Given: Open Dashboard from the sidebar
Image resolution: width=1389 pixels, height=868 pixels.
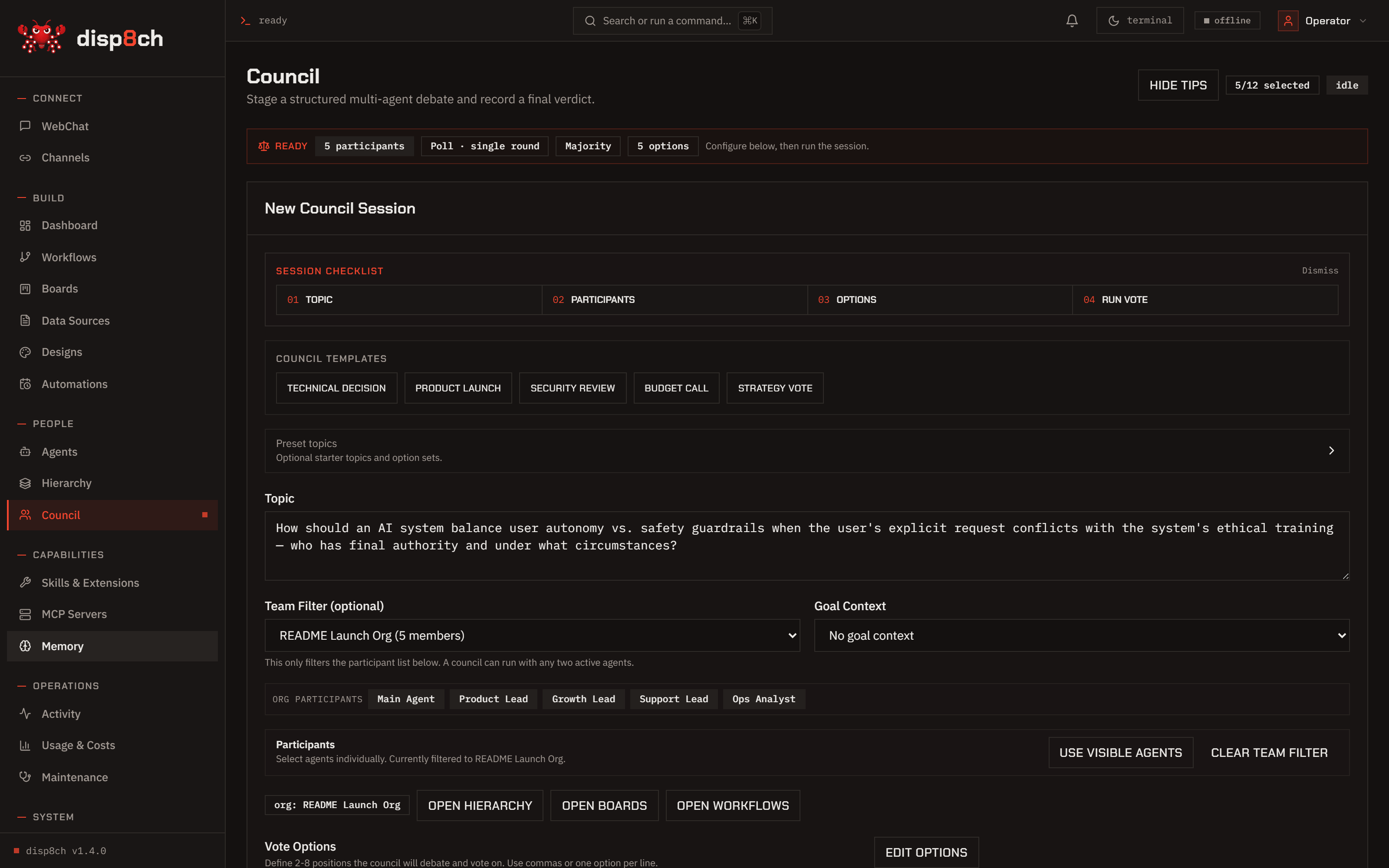Looking at the screenshot, I should [112, 225].
